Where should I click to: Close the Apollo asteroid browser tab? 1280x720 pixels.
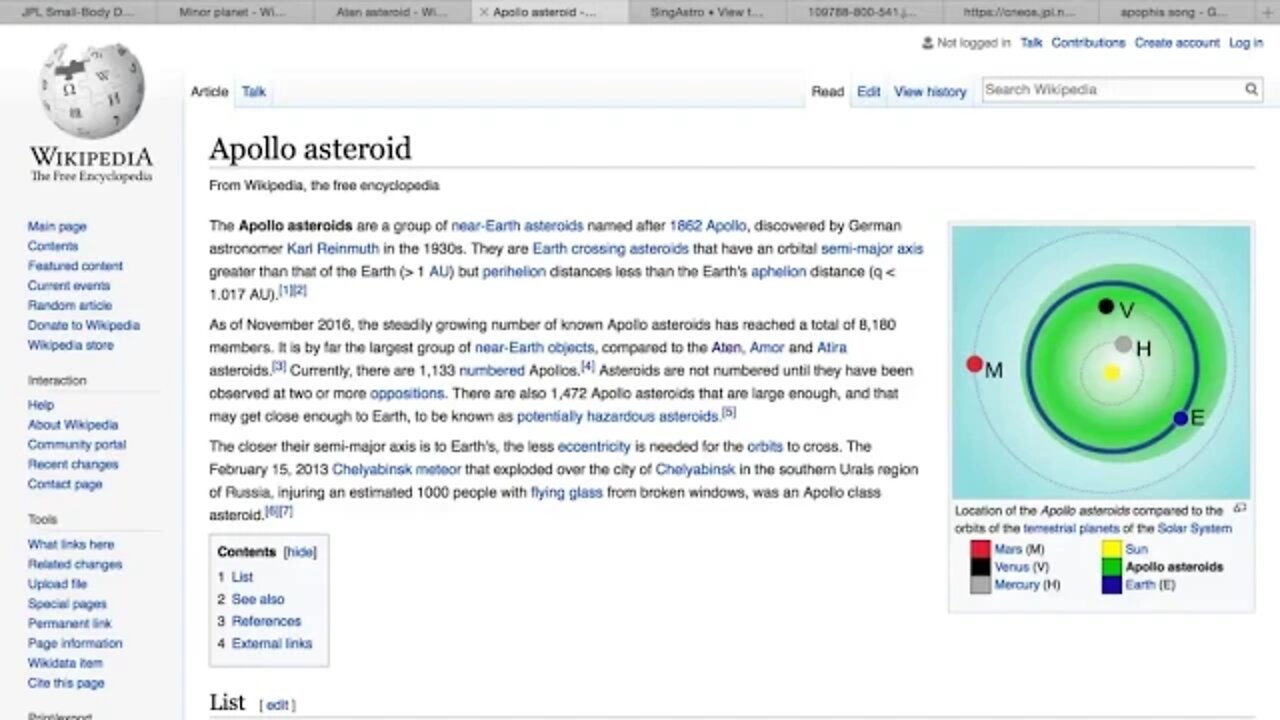pyautogui.click(x=484, y=12)
